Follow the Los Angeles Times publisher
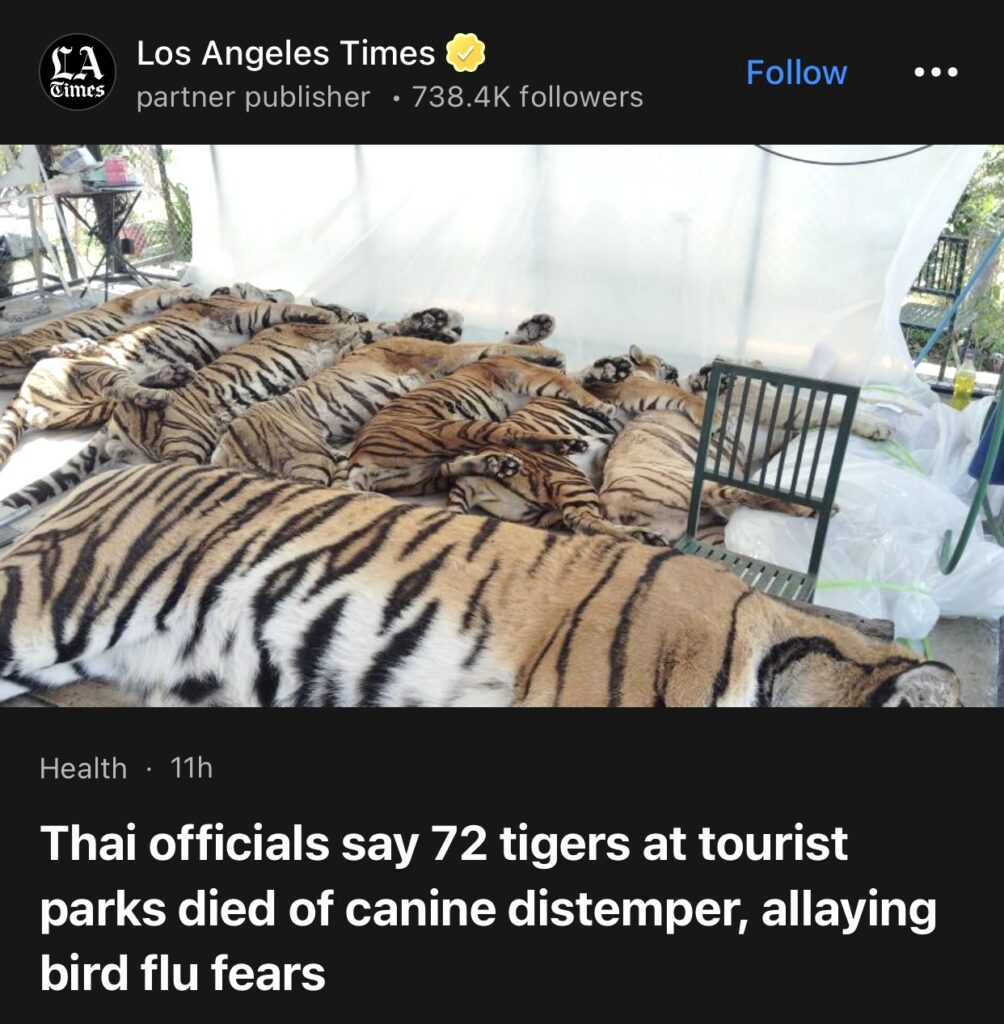 [796, 72]
